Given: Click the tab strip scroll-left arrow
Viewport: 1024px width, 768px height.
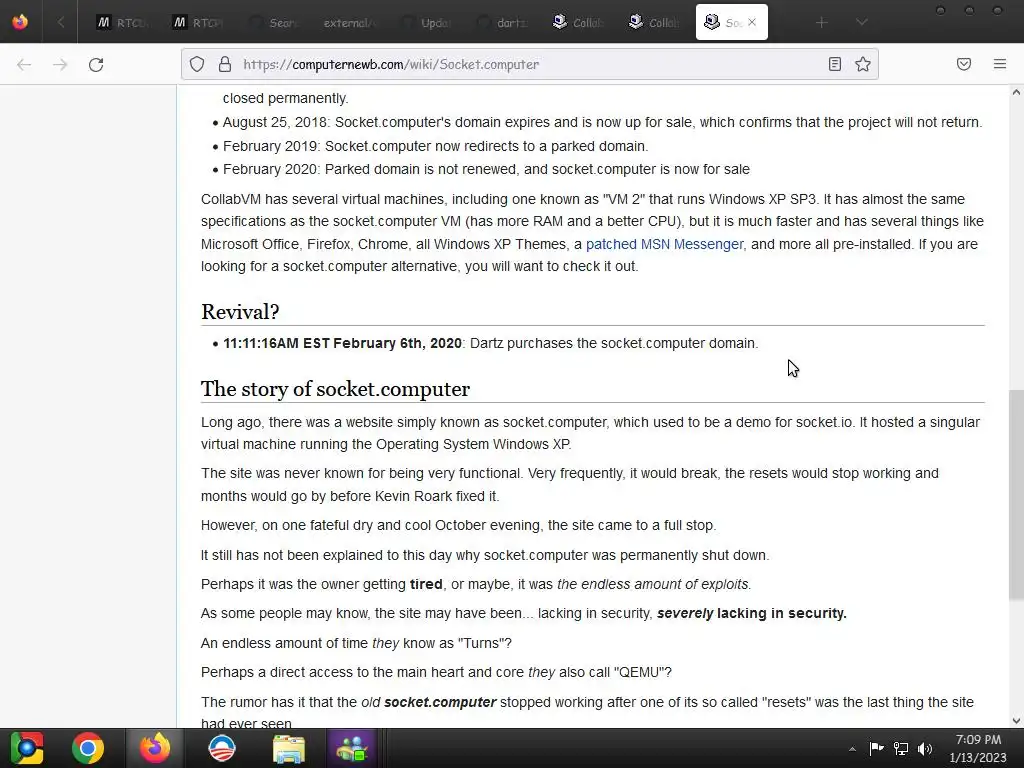Looking at the screenshot, I should point(61,22).
